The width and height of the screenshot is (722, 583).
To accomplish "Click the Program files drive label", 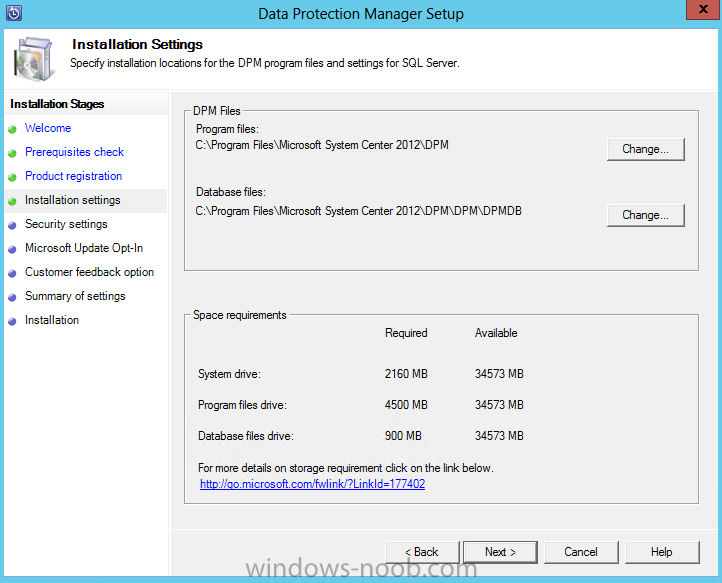I will (242, 405).
